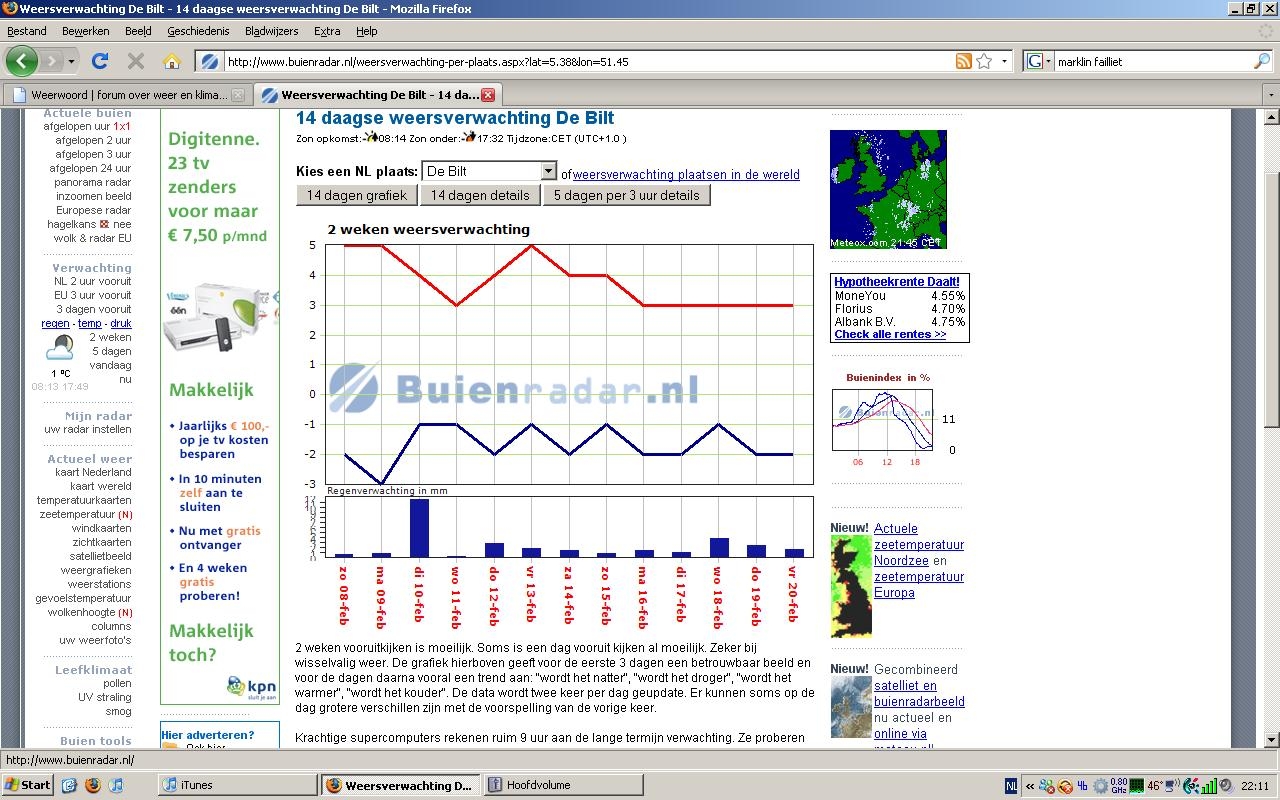This screenshot has width=1280, height=800.
Task: Click the '14 dagen grafiek' button
Action: point(357,195)
